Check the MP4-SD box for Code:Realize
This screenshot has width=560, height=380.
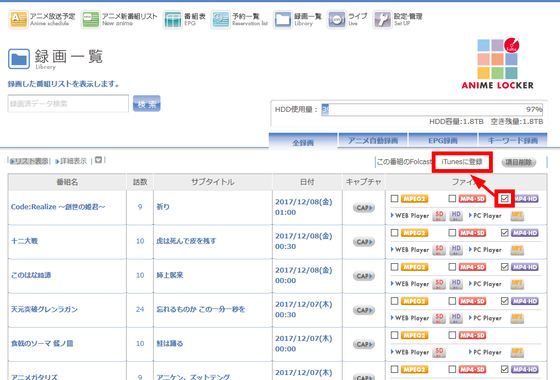pos(452,199)
